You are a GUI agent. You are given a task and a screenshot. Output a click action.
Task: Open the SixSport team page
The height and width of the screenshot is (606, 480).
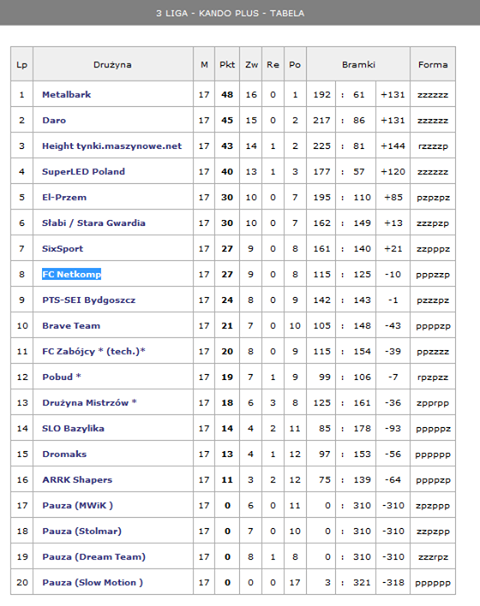pyautogui.click(x=63, y=249)
